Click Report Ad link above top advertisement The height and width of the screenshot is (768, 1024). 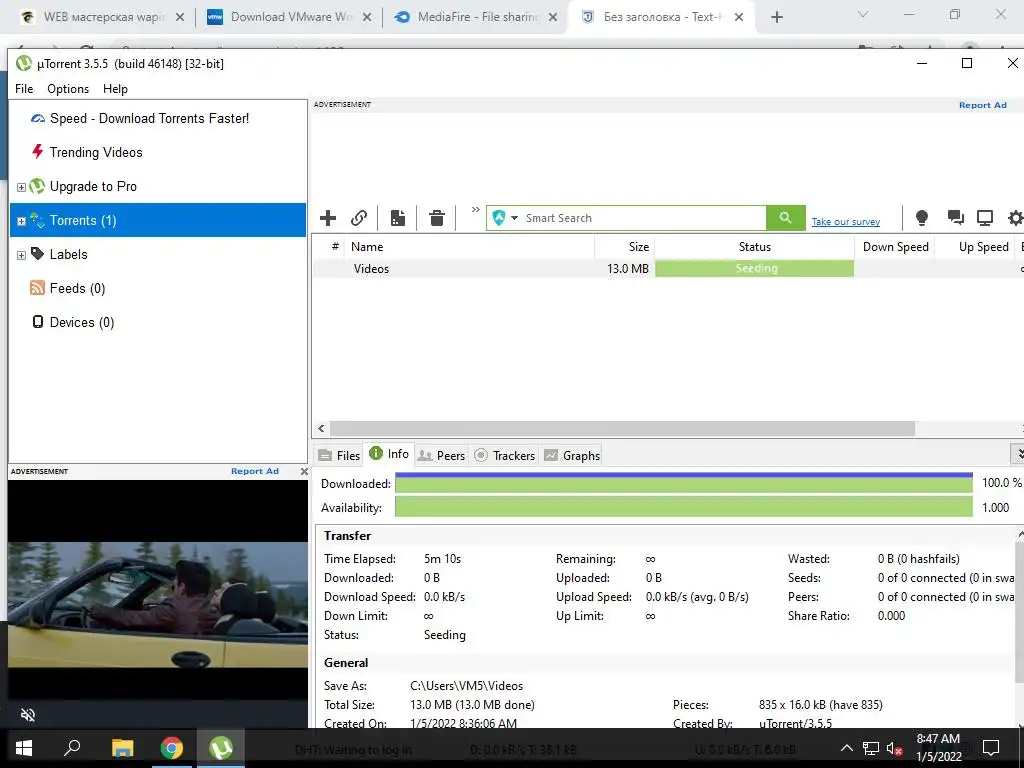pos(982,105)
